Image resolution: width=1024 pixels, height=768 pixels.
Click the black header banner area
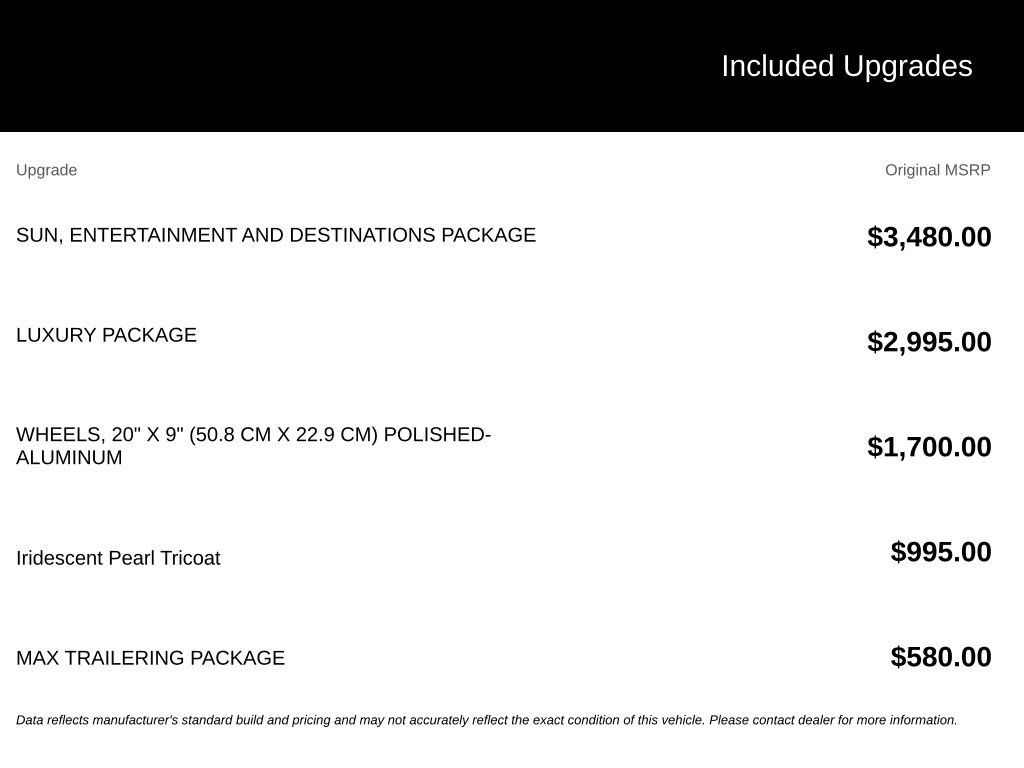coord(512,66)
